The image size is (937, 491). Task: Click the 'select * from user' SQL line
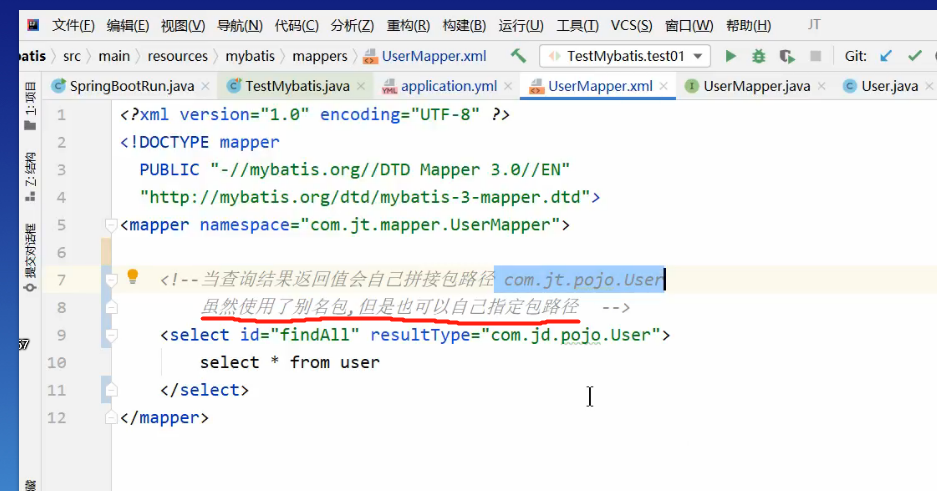(290, 363)
